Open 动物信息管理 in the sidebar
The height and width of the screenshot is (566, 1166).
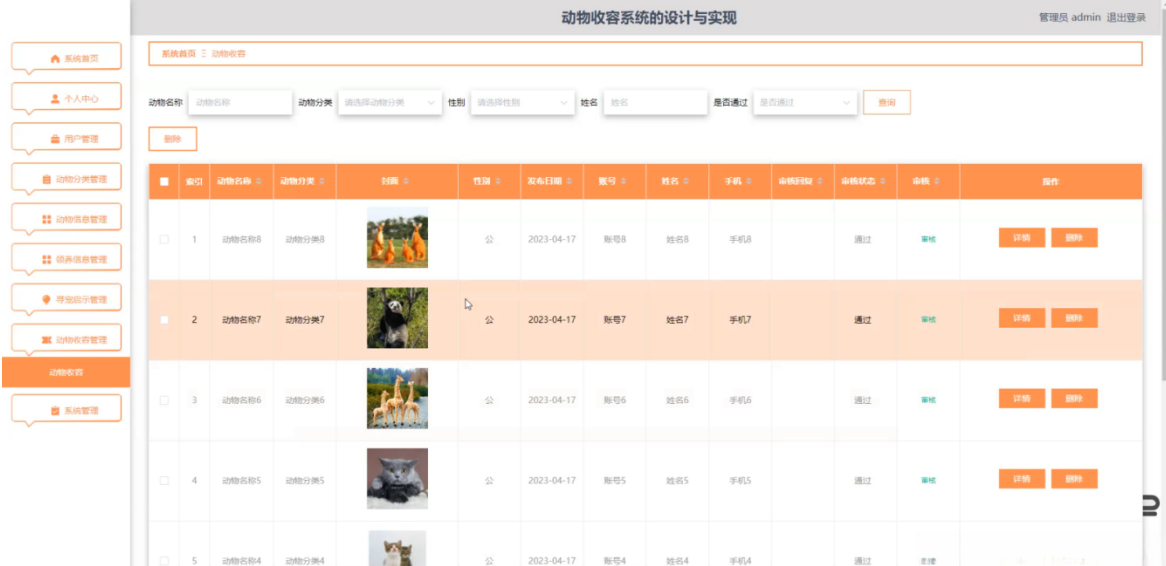coord(66,219)
